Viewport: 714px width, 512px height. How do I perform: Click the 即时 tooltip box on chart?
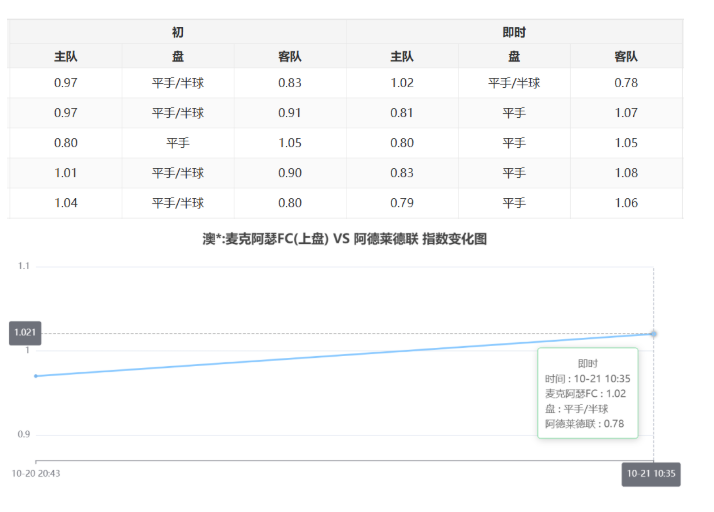click(587, 393)
